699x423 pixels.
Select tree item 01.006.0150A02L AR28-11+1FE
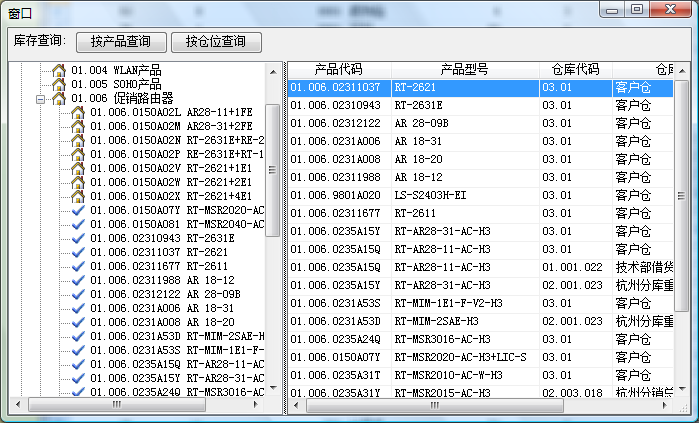point(171,112)
